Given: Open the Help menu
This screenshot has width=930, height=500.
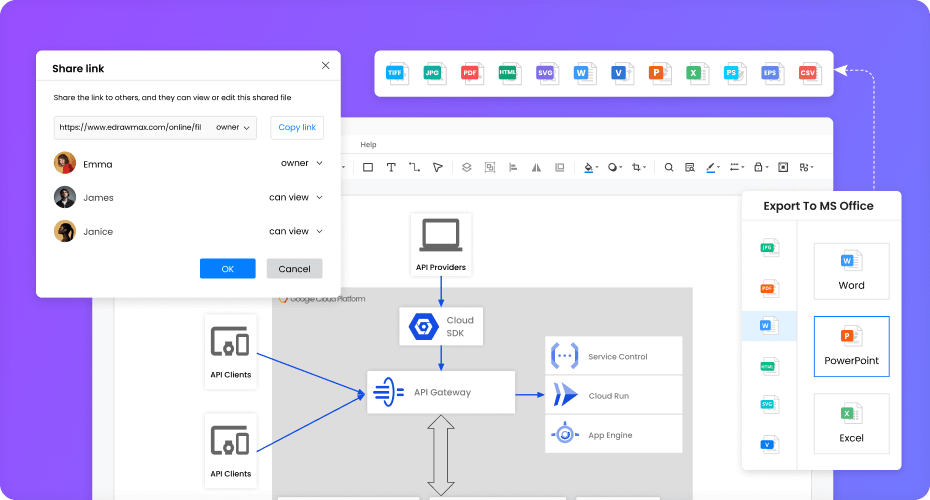Looking at the screenshot, I should [368, 145].
